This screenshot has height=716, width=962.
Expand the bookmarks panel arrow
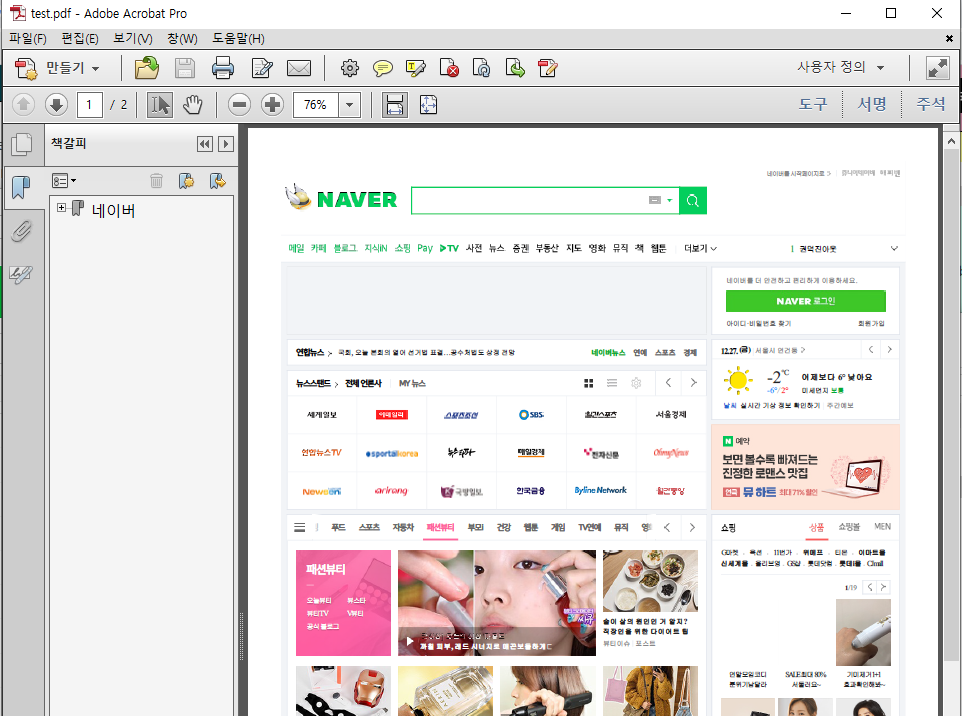[226, 144]
